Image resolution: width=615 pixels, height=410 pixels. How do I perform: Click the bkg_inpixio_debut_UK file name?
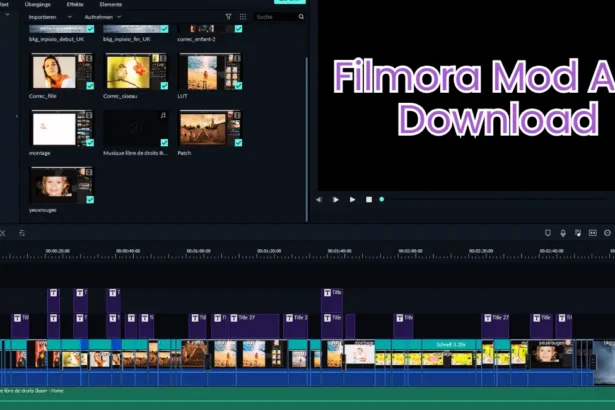coord(56,39)
